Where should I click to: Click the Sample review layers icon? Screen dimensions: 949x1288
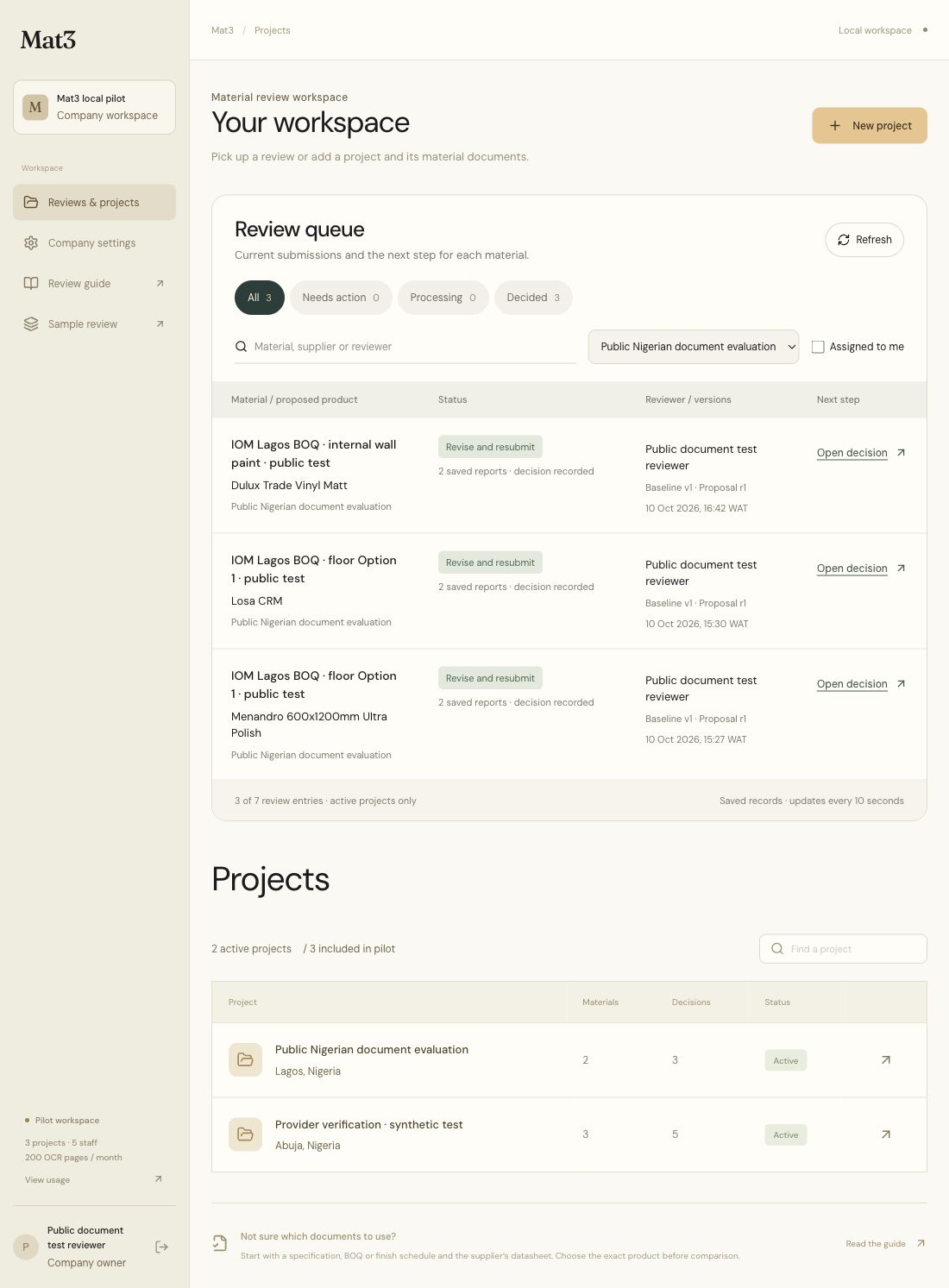(x=31, y=324)
